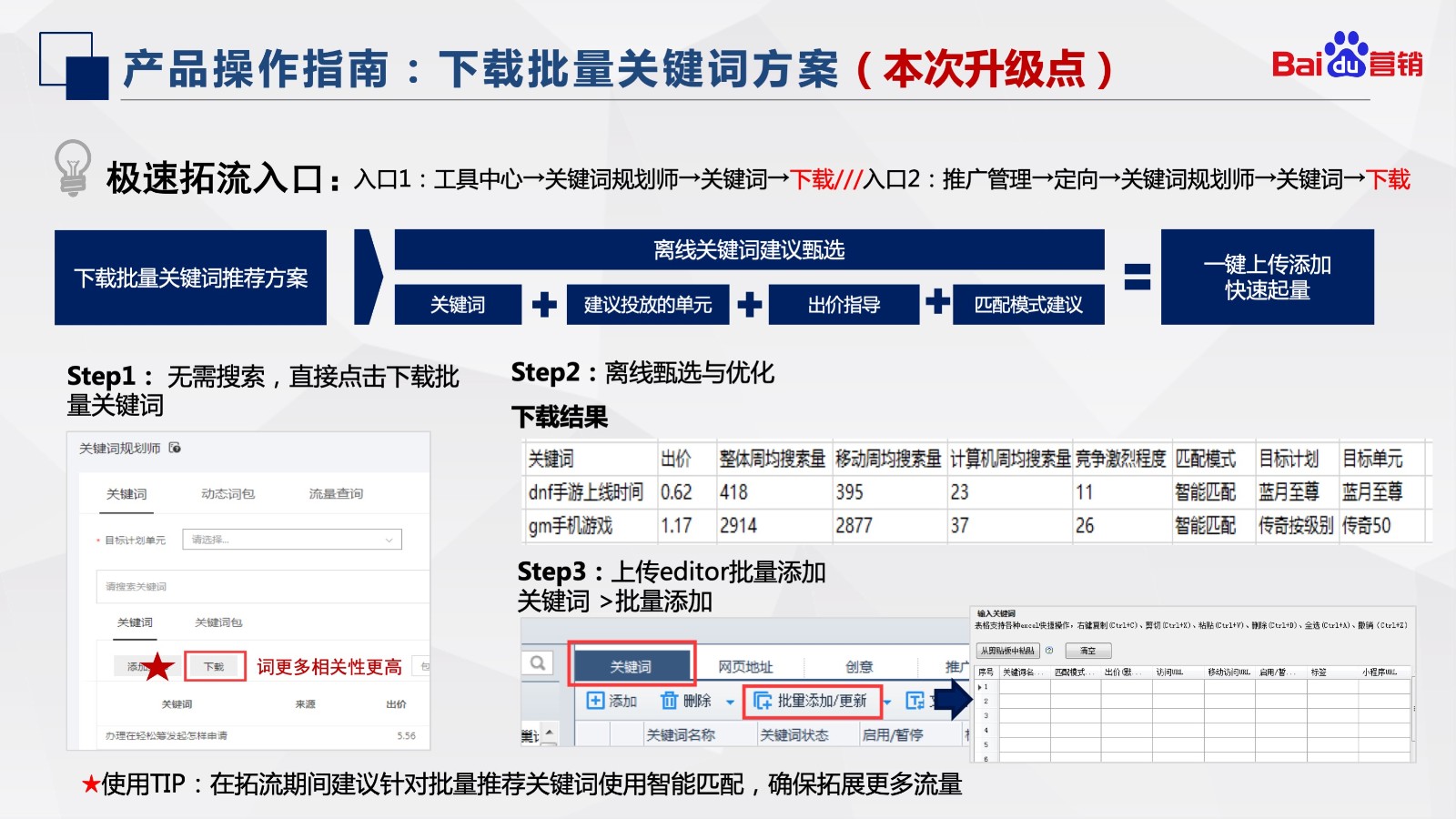1456x819 pixels.
Task: Switch to the 网页地址 tab in the editor
Action: point(747,666)
